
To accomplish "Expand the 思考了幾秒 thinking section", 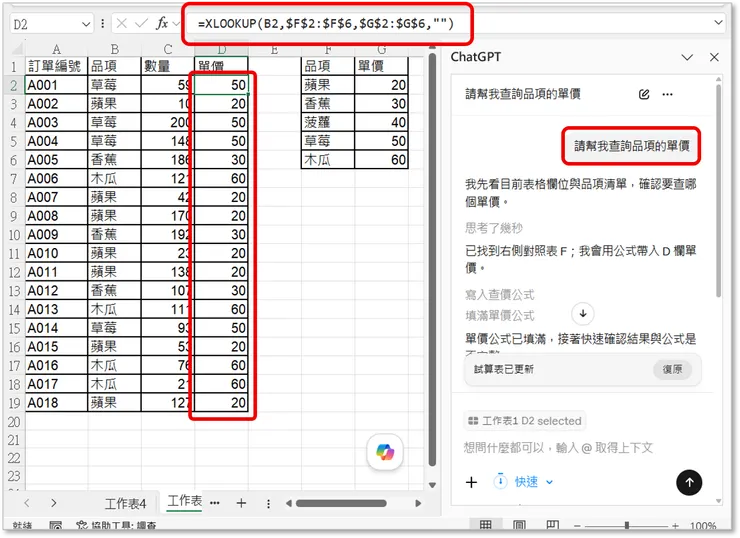I will (494, 228).
